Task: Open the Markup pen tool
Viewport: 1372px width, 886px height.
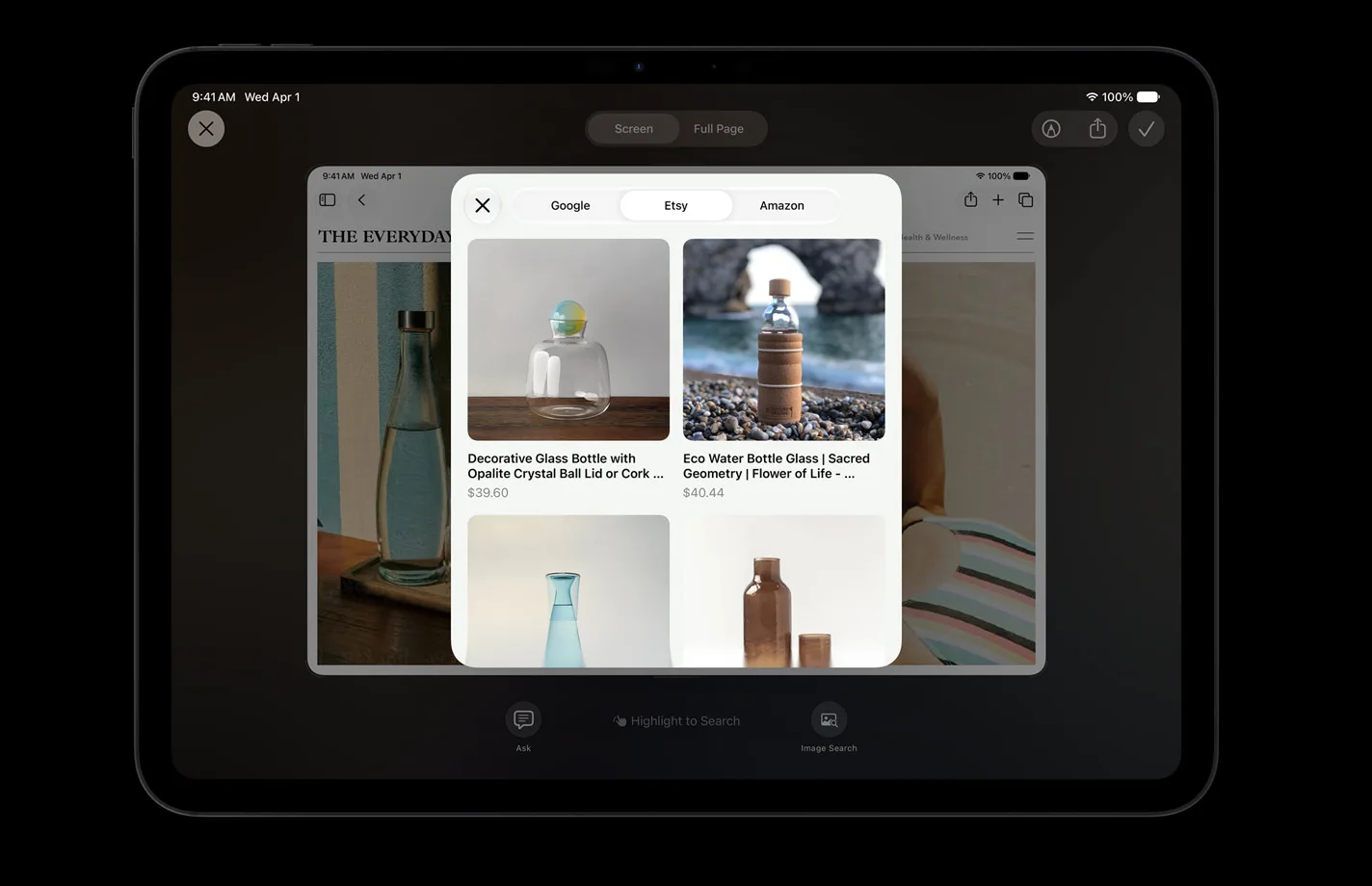Action: coord(1051,128)
